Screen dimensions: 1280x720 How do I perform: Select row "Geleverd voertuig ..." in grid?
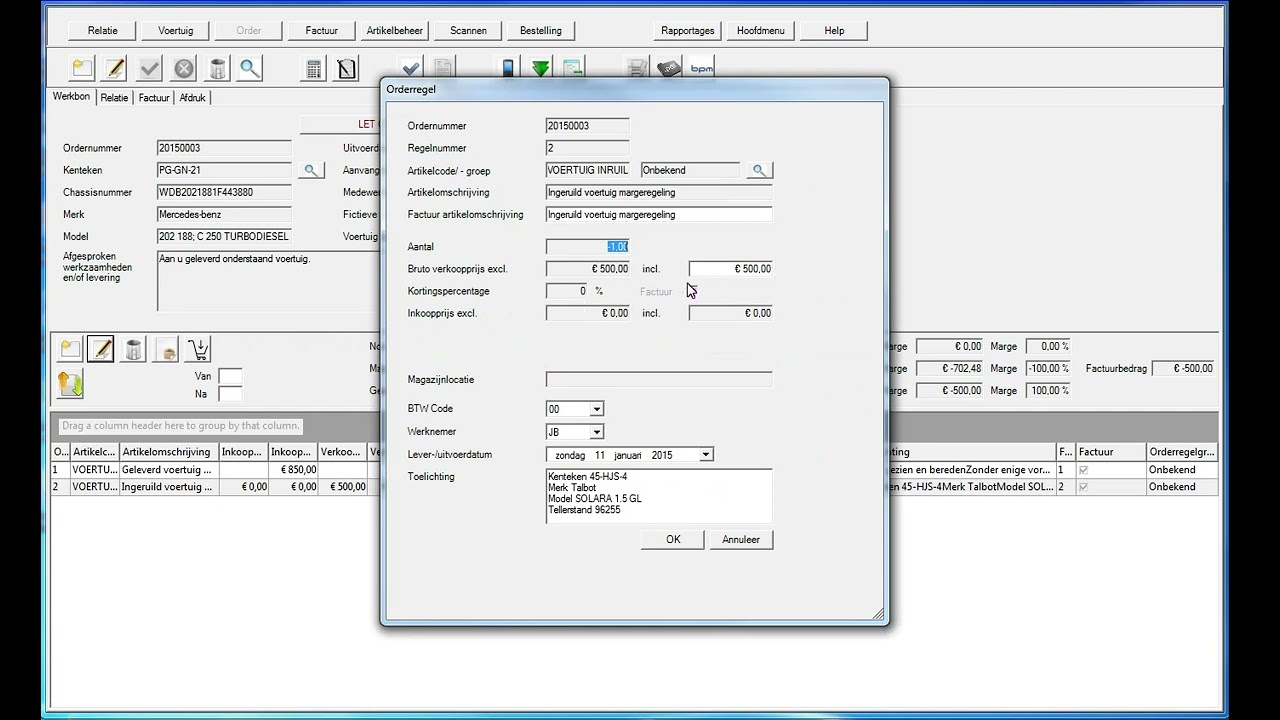point(635,470)
